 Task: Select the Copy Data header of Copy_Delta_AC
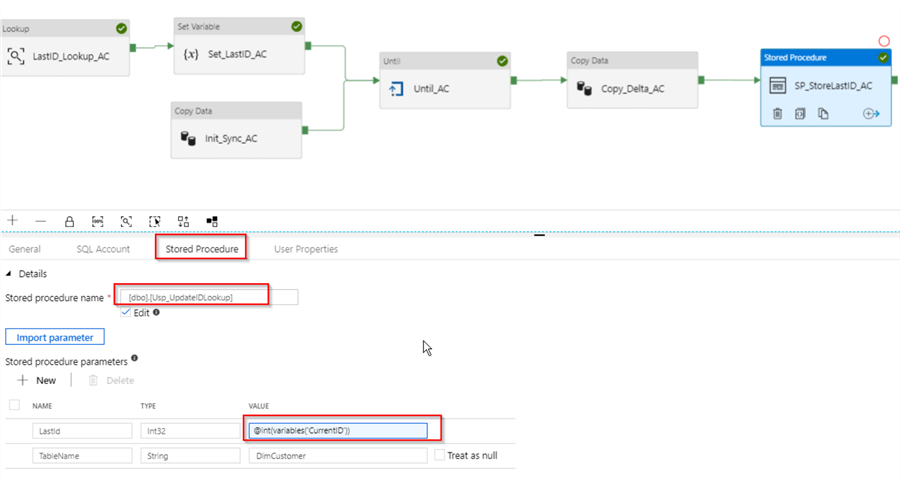point(633,60)
